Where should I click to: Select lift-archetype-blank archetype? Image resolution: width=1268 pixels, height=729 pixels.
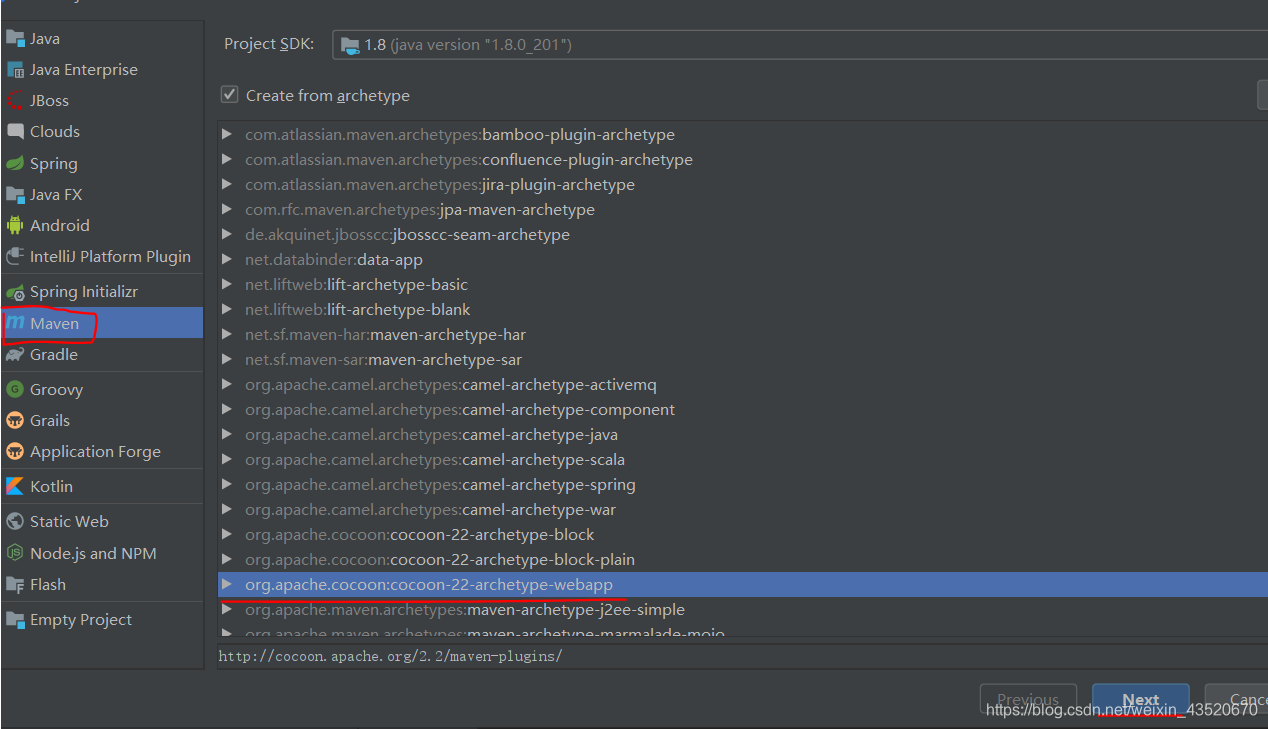click(x=743, y=309)
